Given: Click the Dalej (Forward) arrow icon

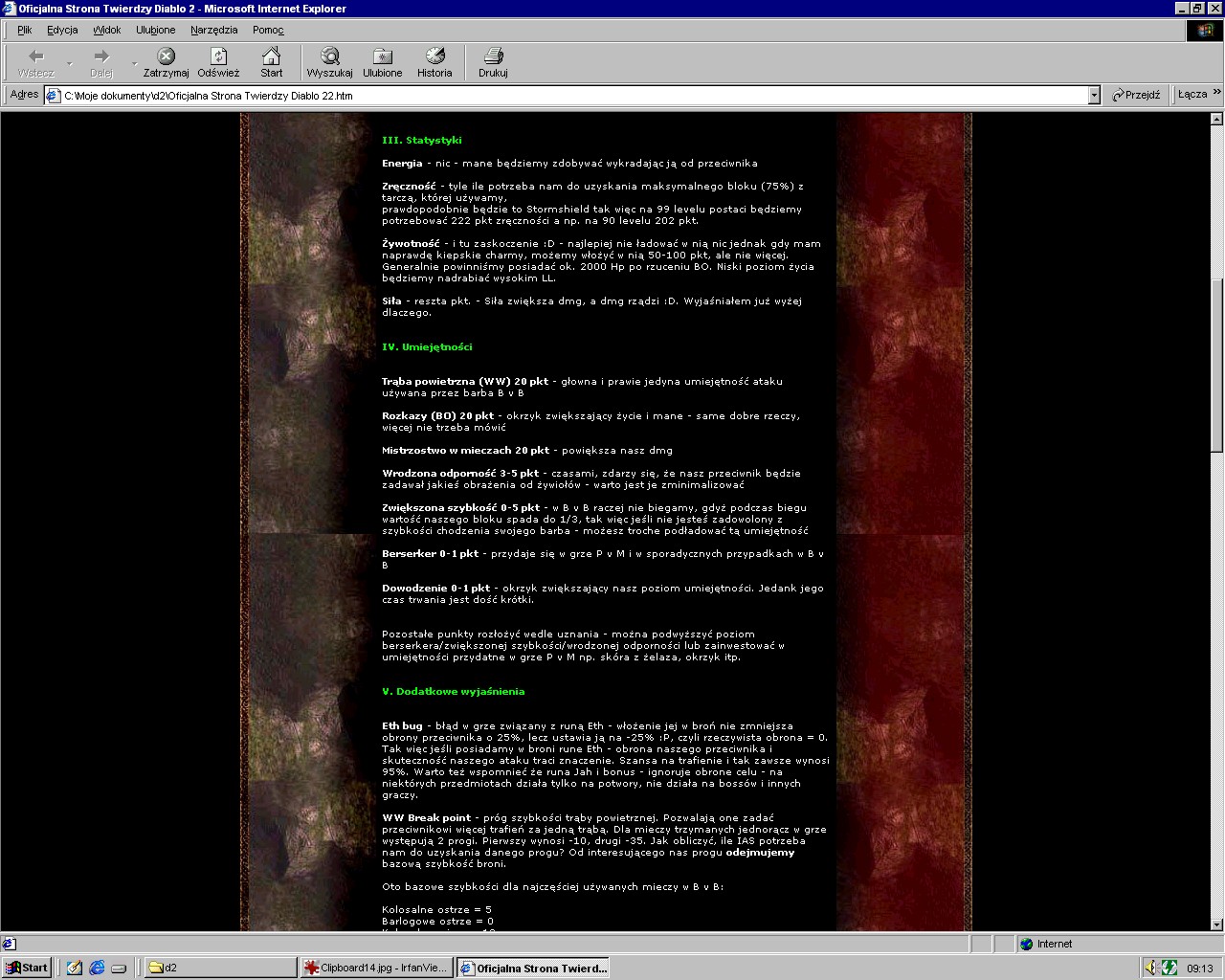Looking at the screenshot, I should [x=100, y=56].
